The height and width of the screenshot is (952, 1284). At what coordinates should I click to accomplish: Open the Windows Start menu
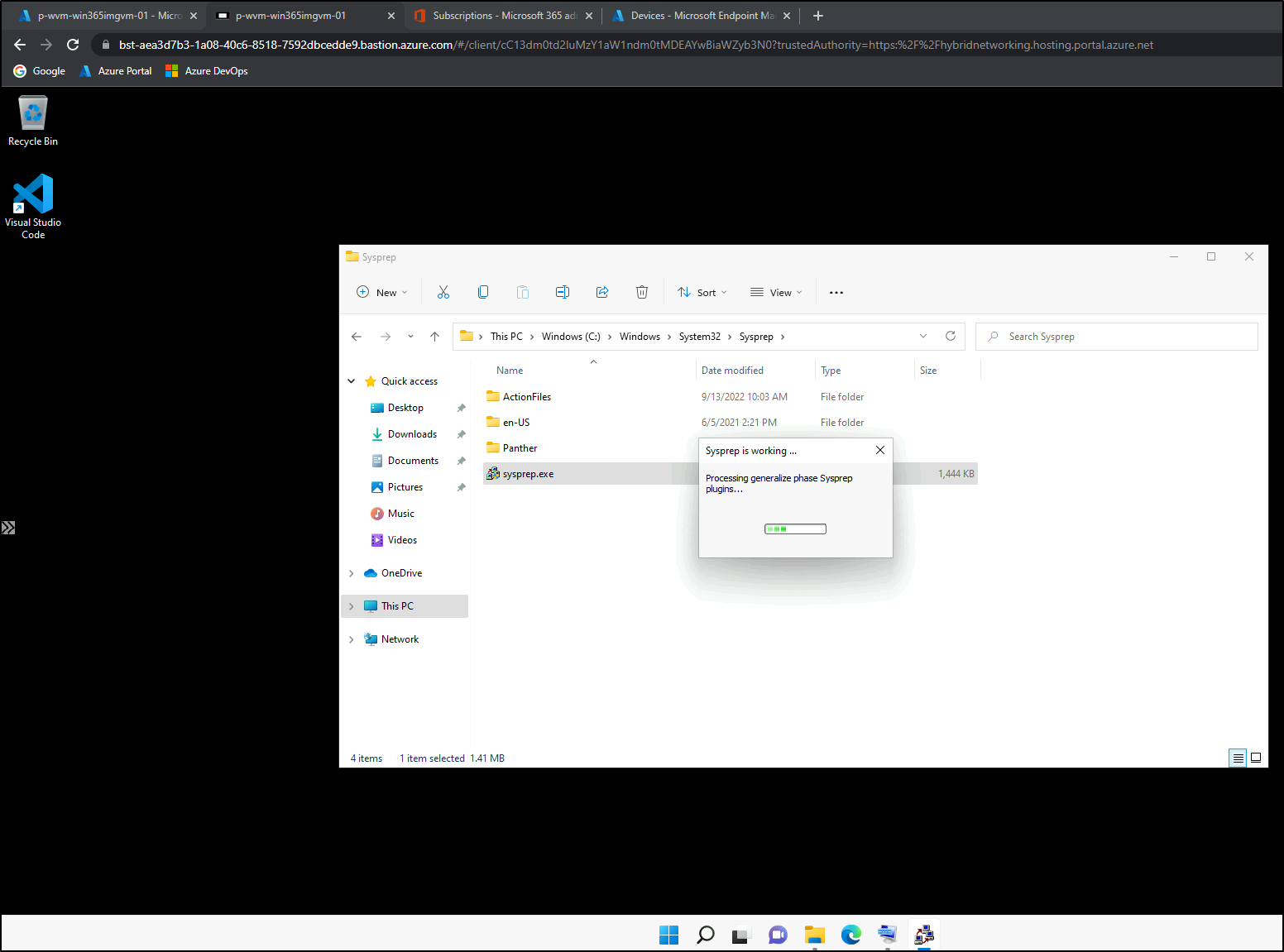pyautogui.click(x=668, y=935)
